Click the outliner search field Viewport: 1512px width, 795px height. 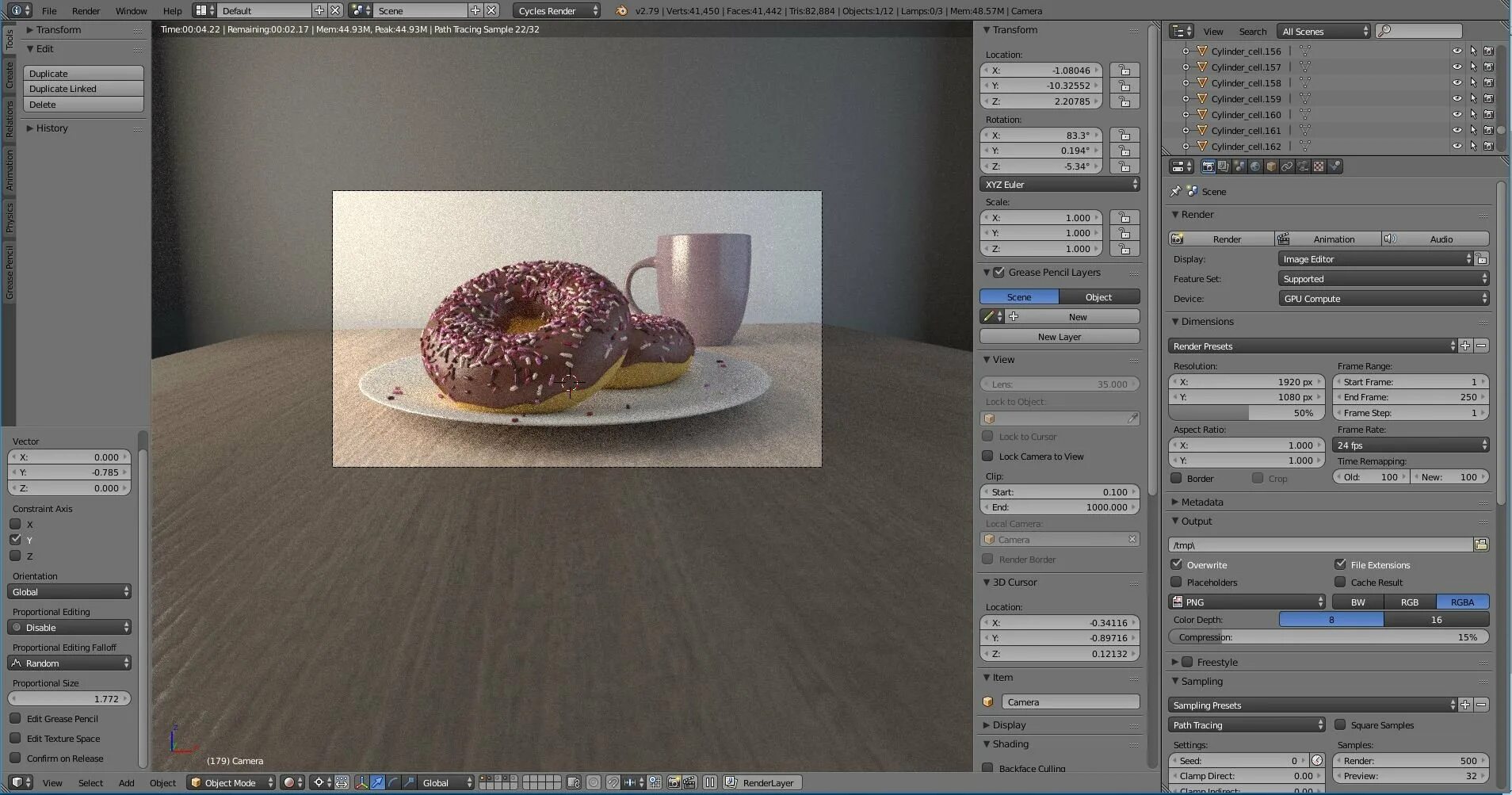pyautogui.click(x=1418, y=31)
